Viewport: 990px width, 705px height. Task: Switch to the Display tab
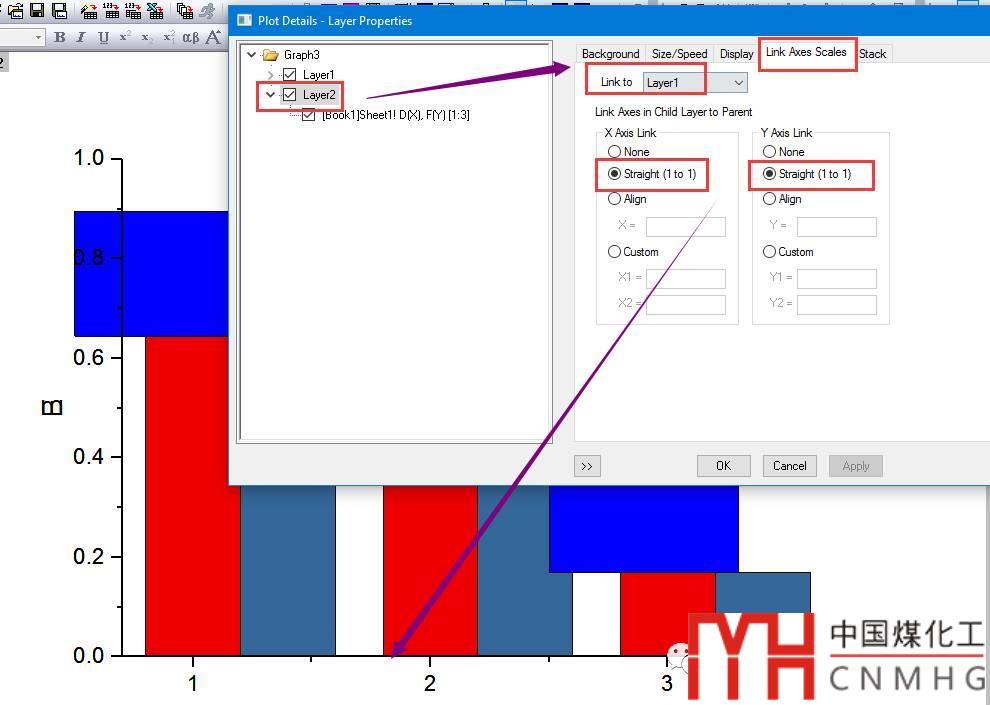(736, 54)
